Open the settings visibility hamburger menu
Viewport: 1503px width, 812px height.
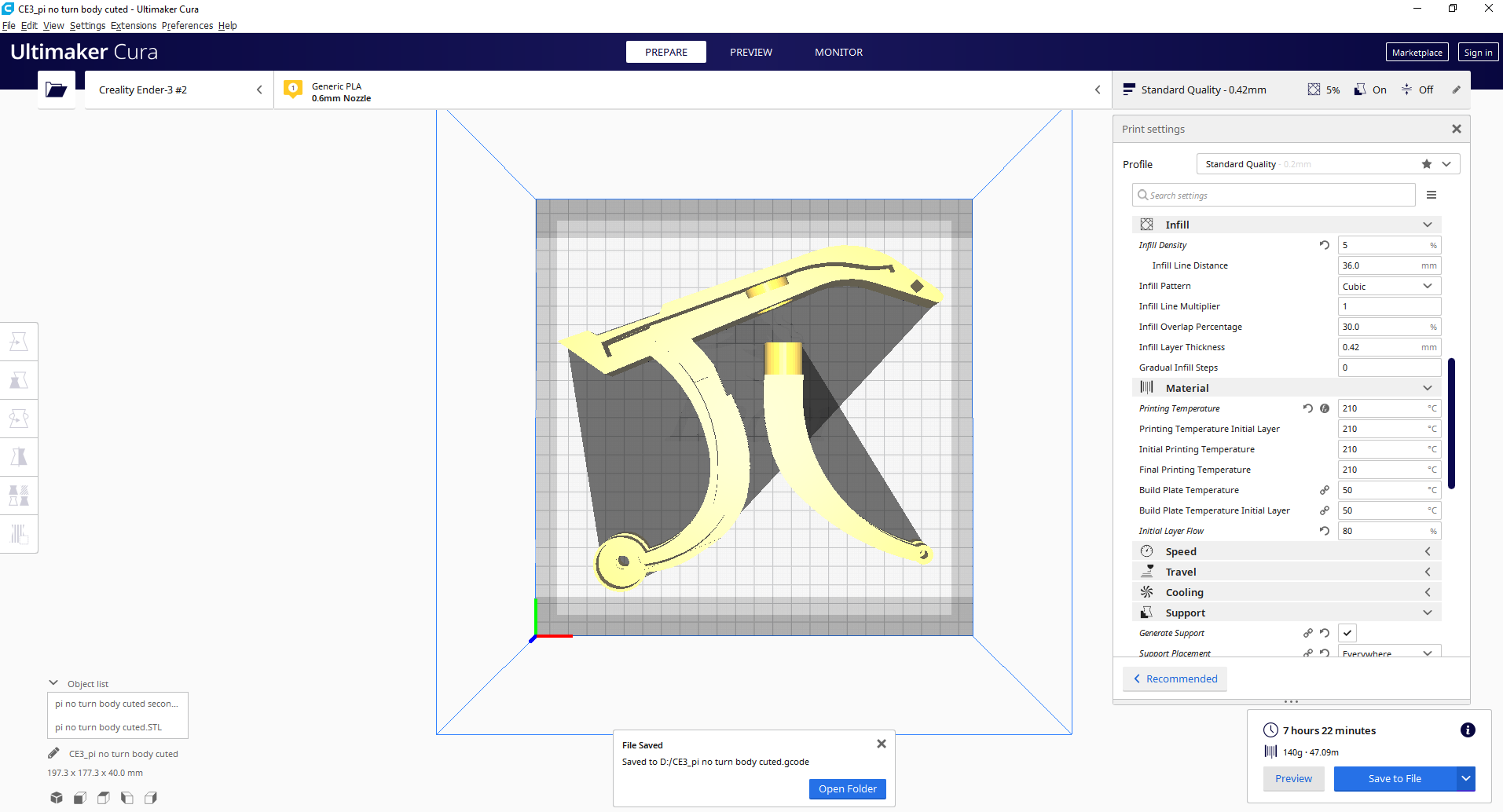[1432, 195]
